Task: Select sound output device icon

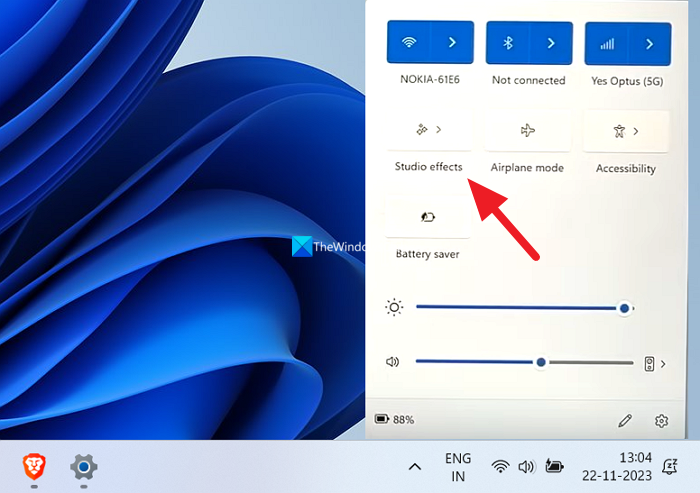Action: coord(650,364)
